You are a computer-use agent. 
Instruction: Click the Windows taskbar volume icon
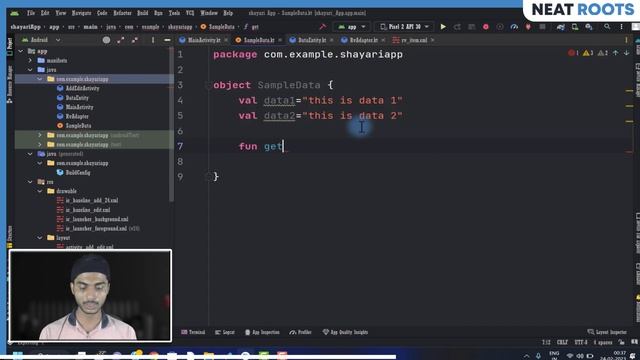pos(580,356)
